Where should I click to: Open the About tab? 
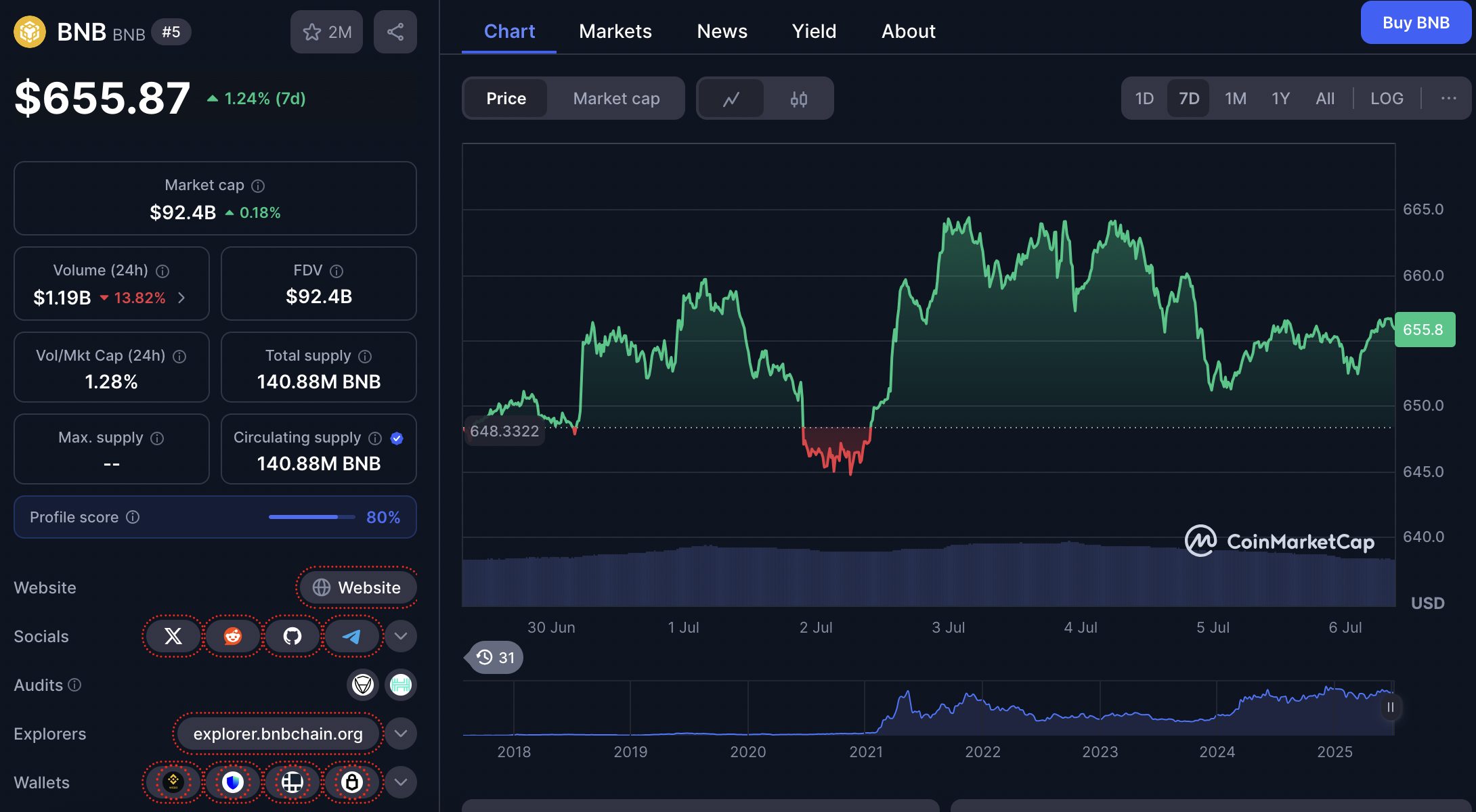[x=908, y=31]
